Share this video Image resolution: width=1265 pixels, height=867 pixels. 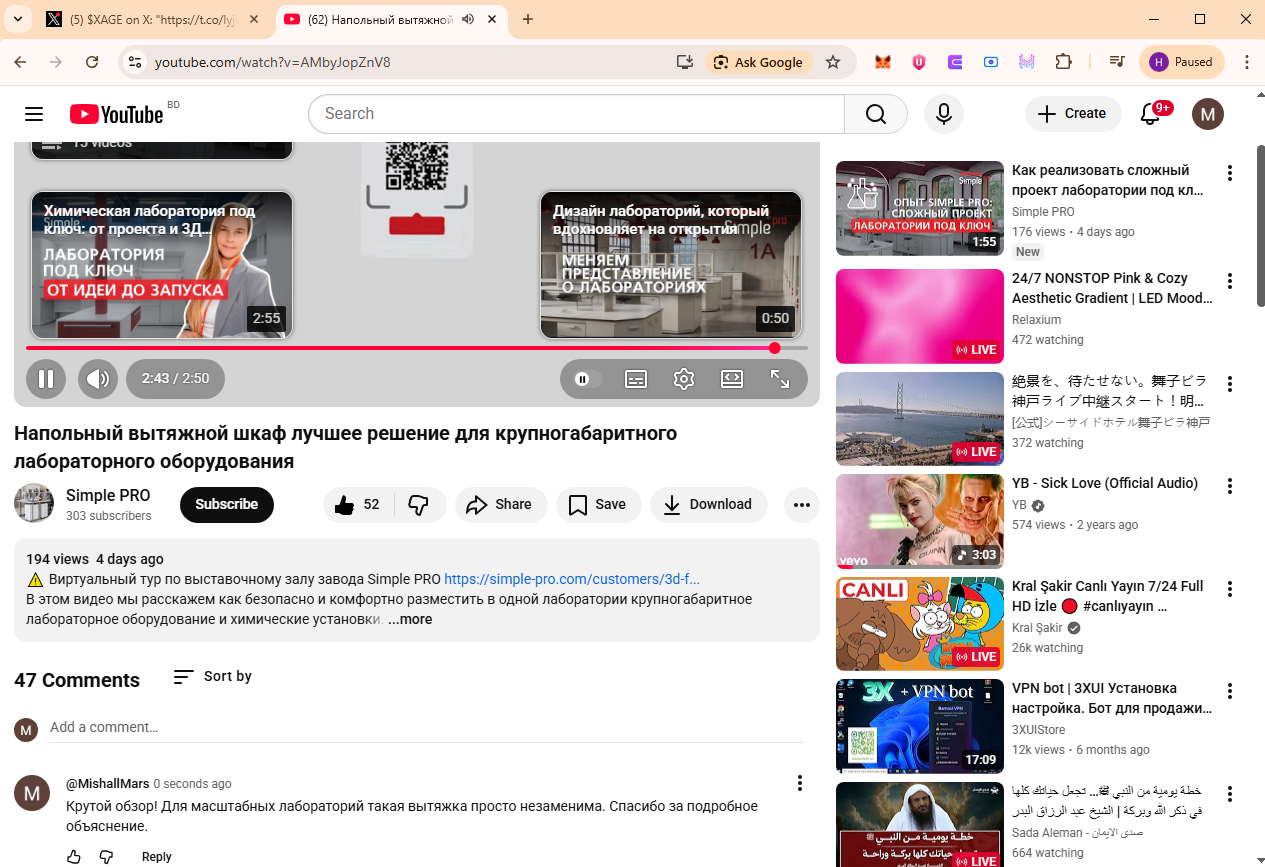(501, 505)
